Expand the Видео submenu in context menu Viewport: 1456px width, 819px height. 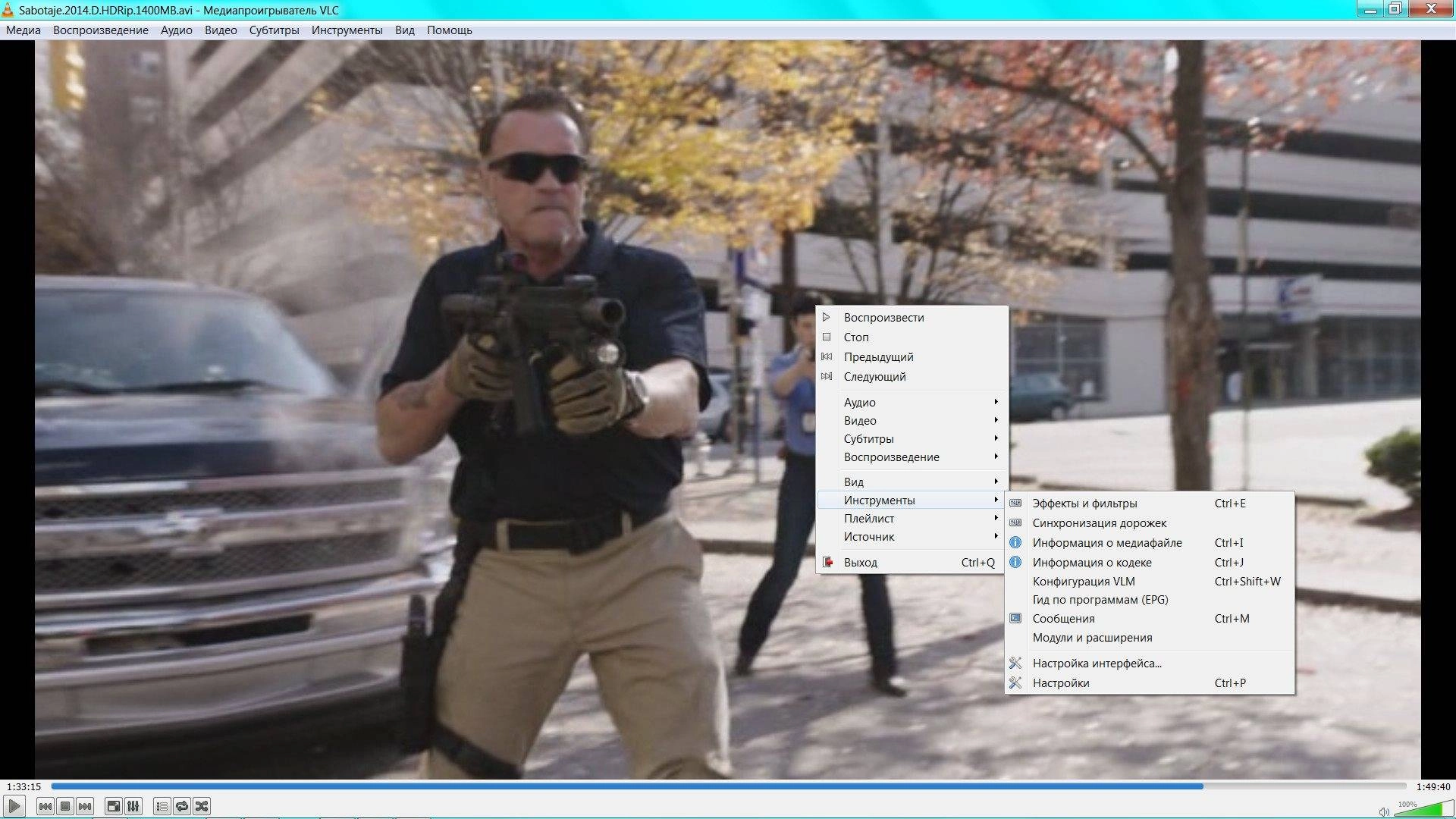(x=912, y=421)
